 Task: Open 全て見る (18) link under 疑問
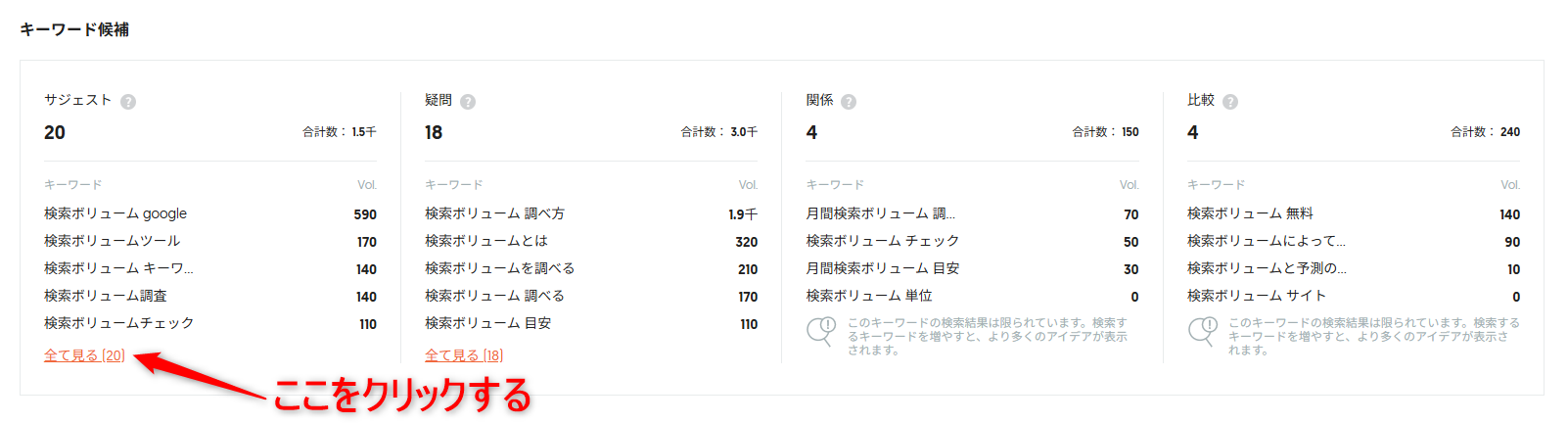coord(464,355)
